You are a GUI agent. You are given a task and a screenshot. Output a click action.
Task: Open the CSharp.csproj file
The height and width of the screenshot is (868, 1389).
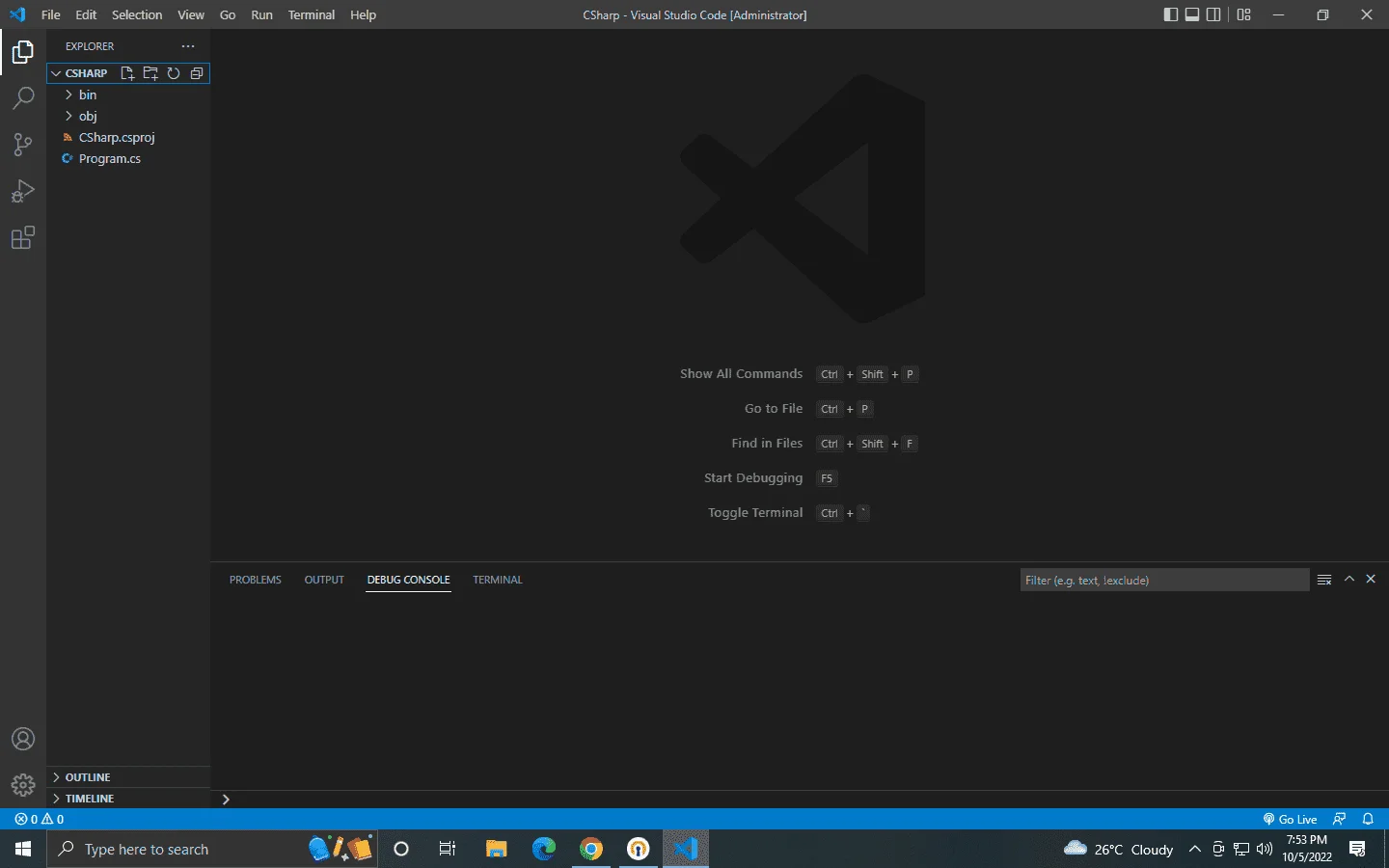point(128,137)
